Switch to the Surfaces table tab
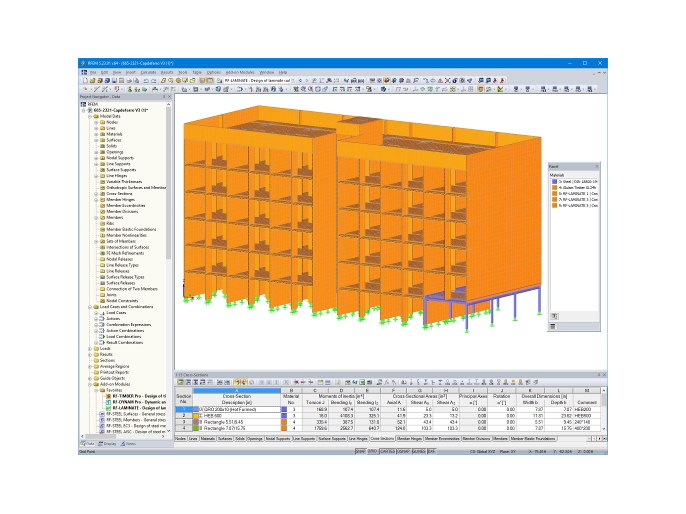The height and width of the screenshot is (514, 686). [x=225, y=439]
